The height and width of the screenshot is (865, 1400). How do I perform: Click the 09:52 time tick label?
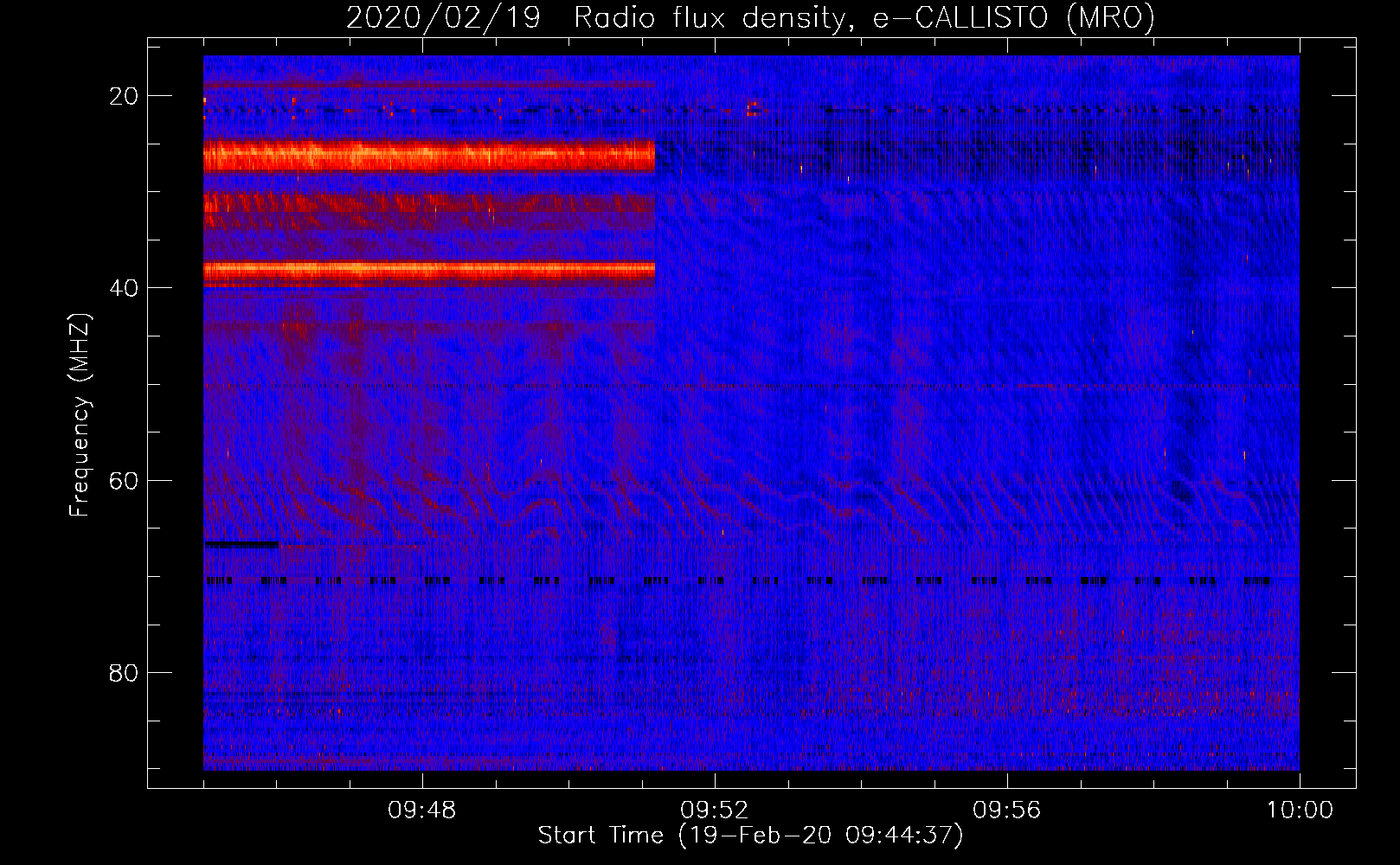714,811
